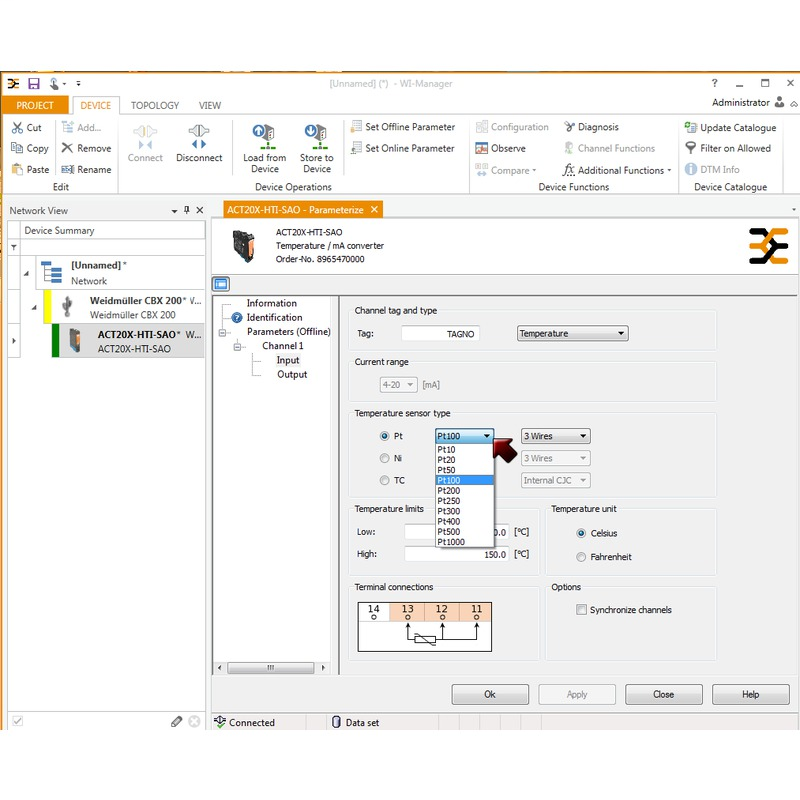Select Weidmüller CBX 200 device row
The image size is (800, 800).
click(124, 307)
